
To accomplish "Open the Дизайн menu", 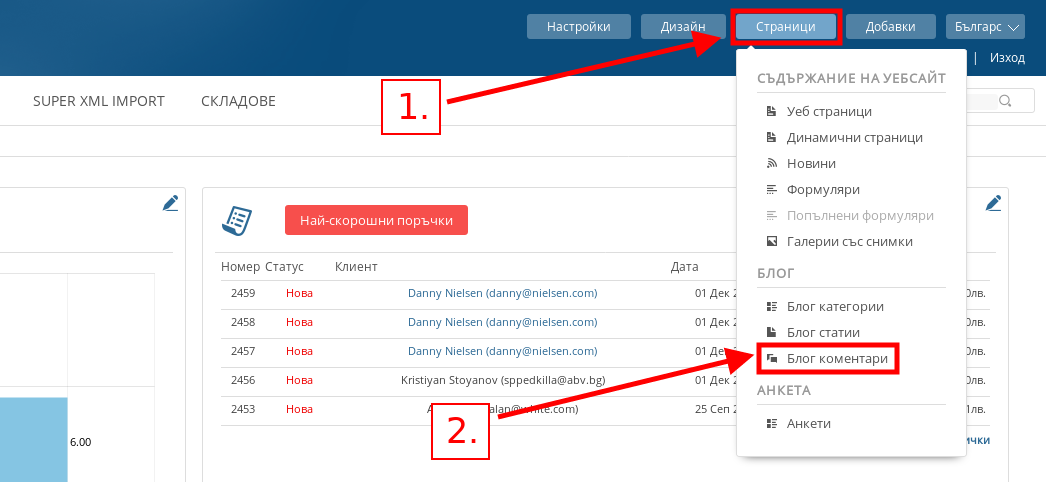I will click(683, 27).
